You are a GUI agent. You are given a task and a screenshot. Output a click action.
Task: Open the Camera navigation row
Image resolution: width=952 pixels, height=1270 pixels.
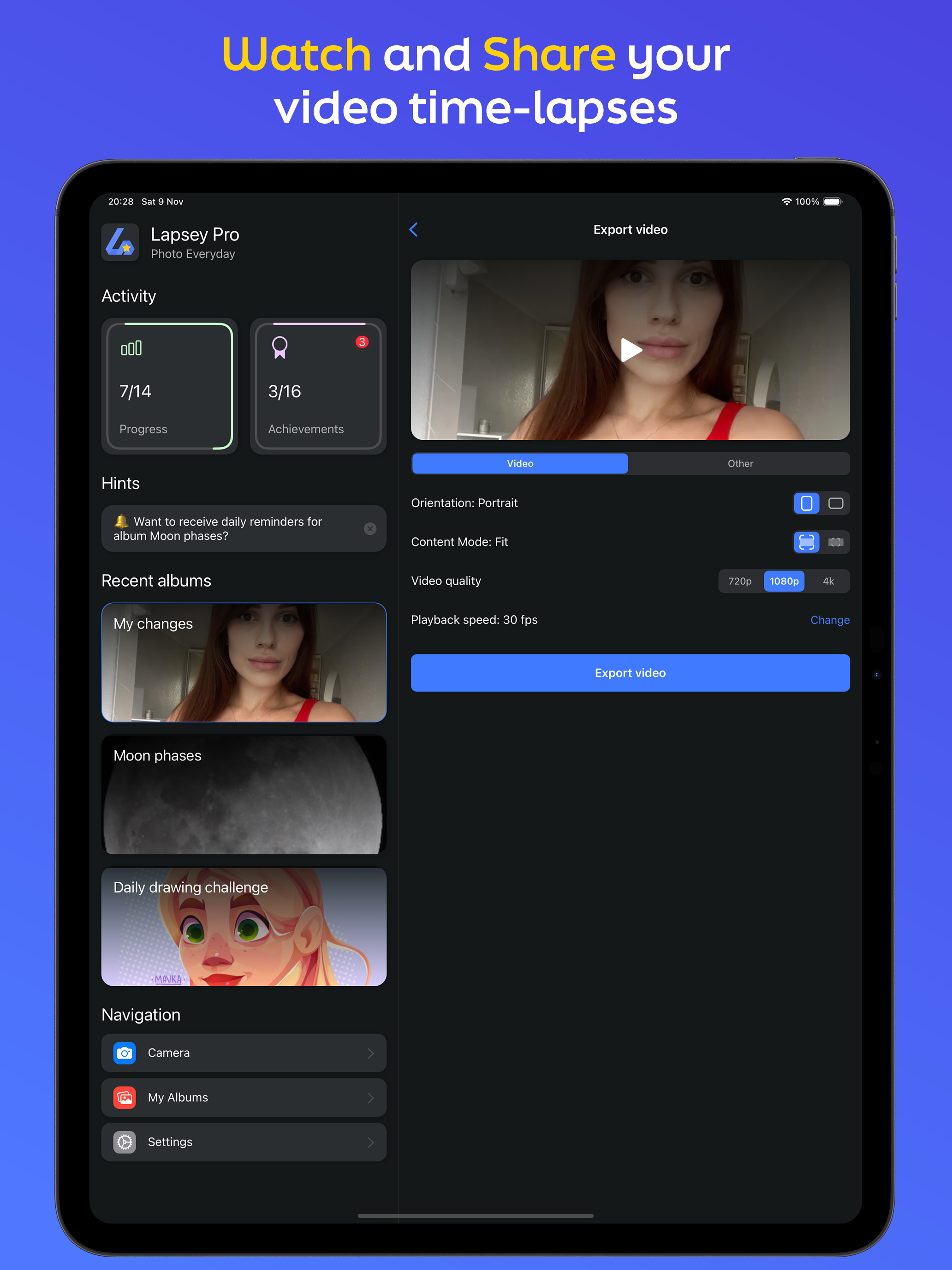point(244,1053)
